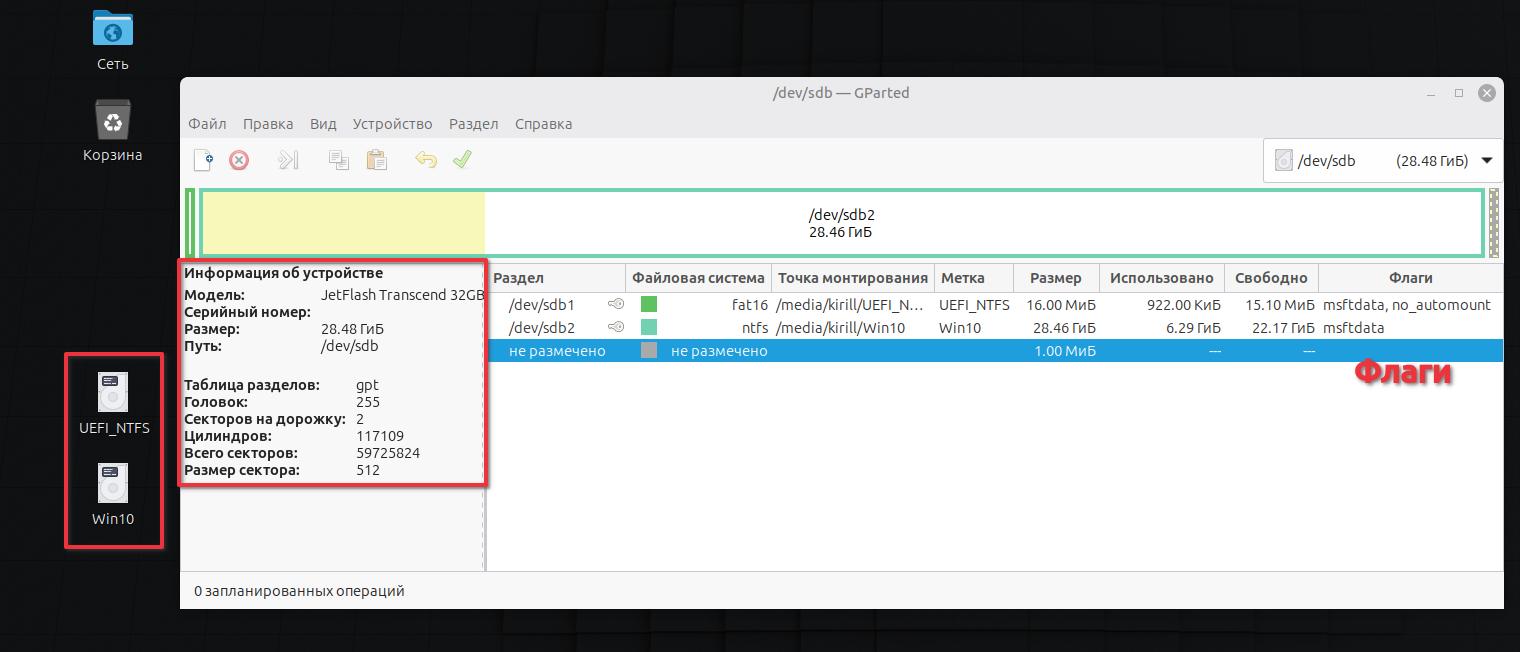
Task: Select the small /dev/sdb1 block in disk map
Action: point(190,223)
